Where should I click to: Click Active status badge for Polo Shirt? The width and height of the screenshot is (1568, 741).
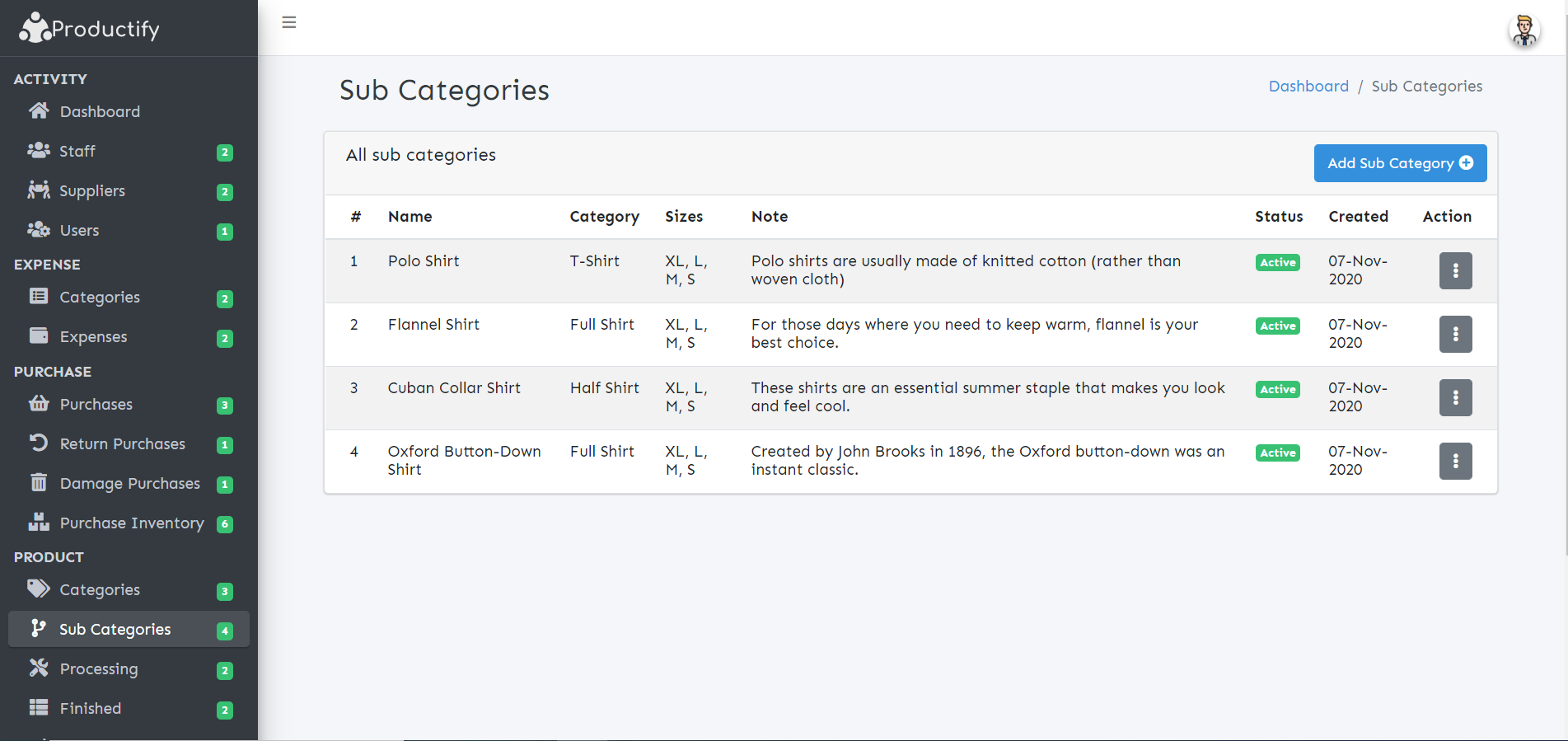pyautogui.click(x=1277, y=262)
